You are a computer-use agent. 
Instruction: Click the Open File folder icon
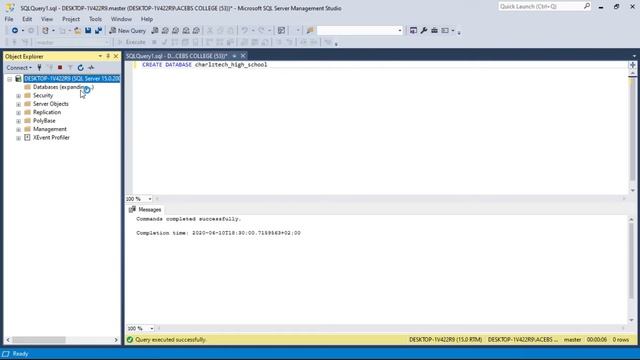(78, 31)
